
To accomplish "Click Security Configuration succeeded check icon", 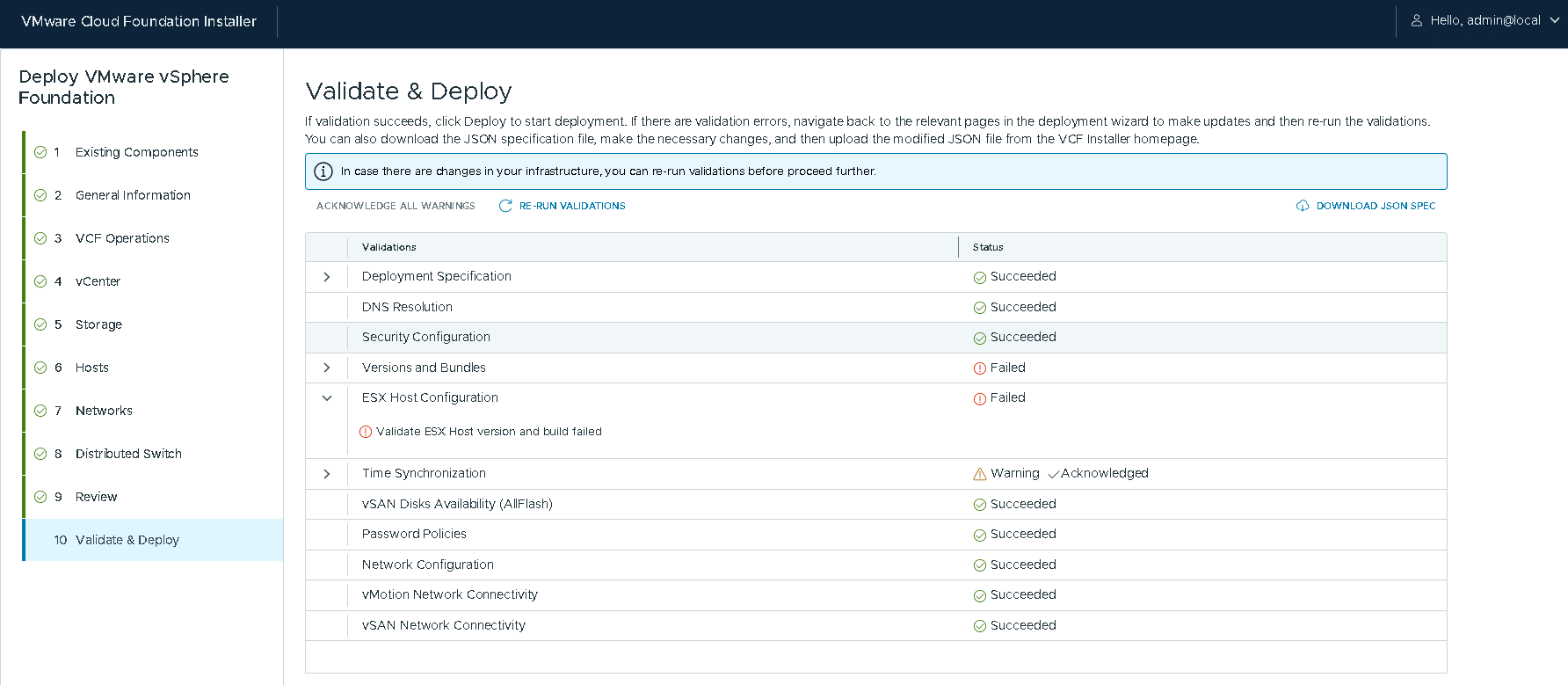I will [x=980, y=339].
